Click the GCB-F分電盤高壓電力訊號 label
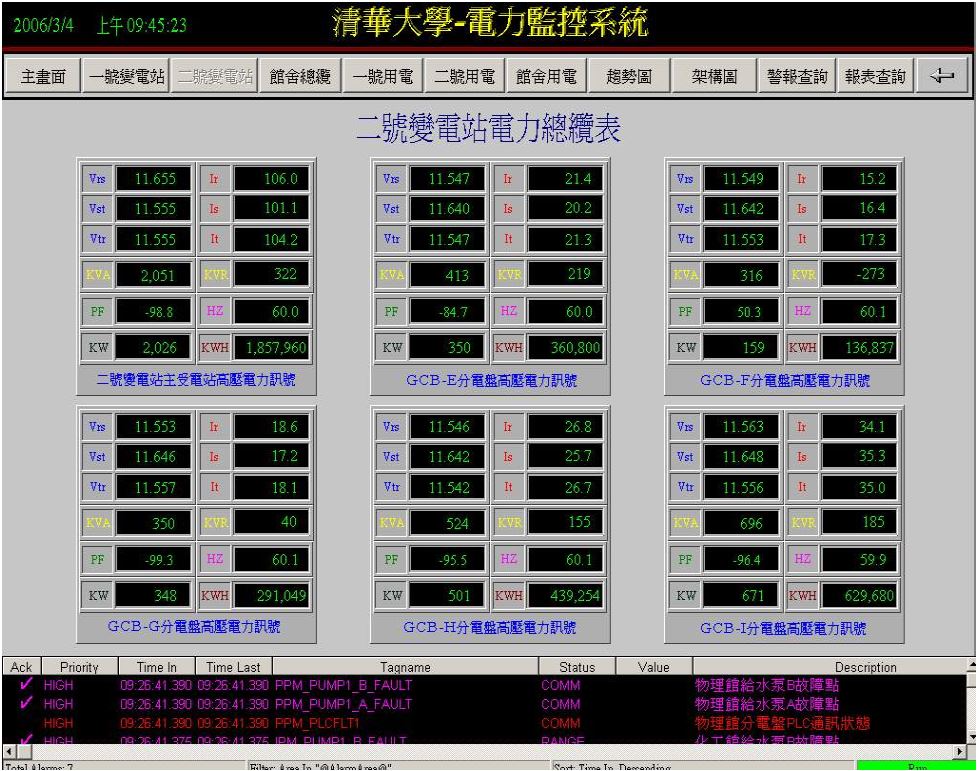Image resolution: width=977 pixels, height=771 pixels. 785,380
